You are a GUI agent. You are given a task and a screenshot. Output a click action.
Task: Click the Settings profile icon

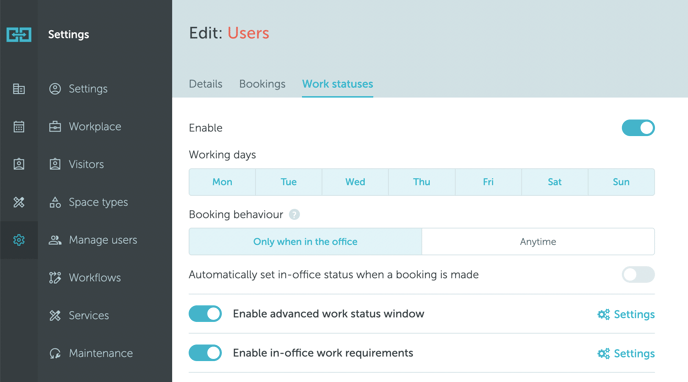[x=55, y=89]
